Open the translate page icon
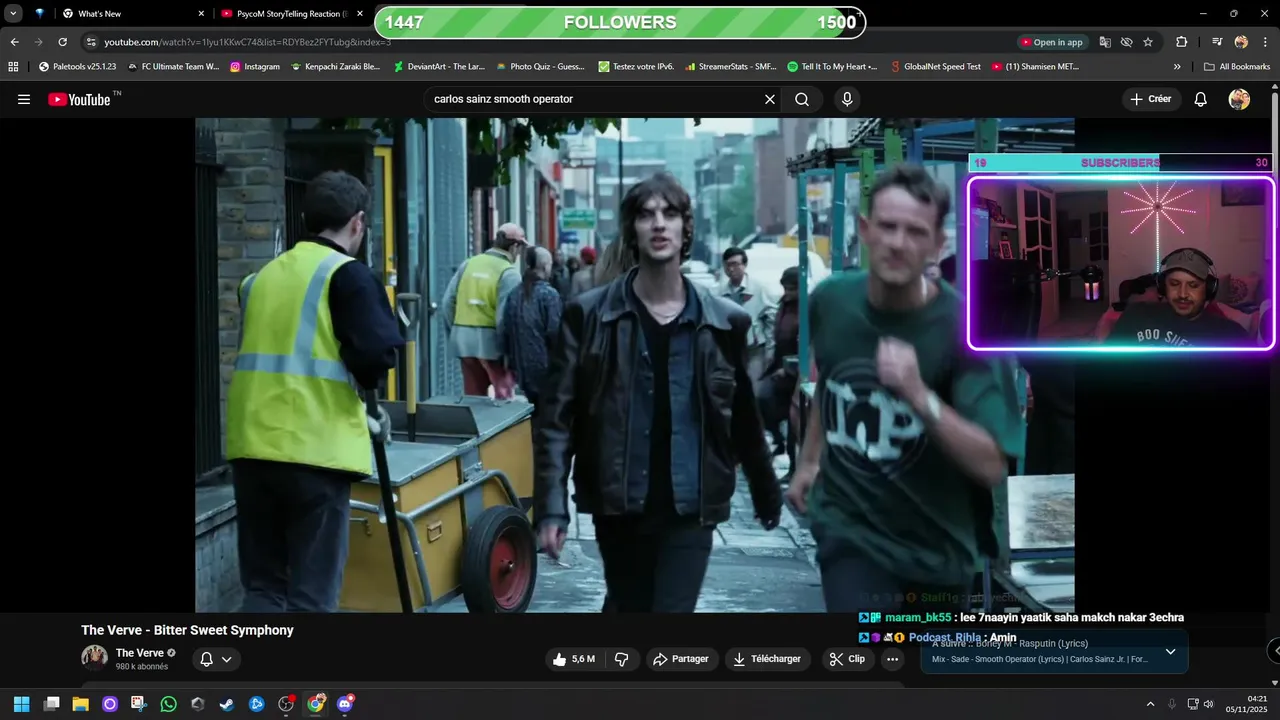1280x720 pixels. pyautogui.click(x=1105, y=42)
